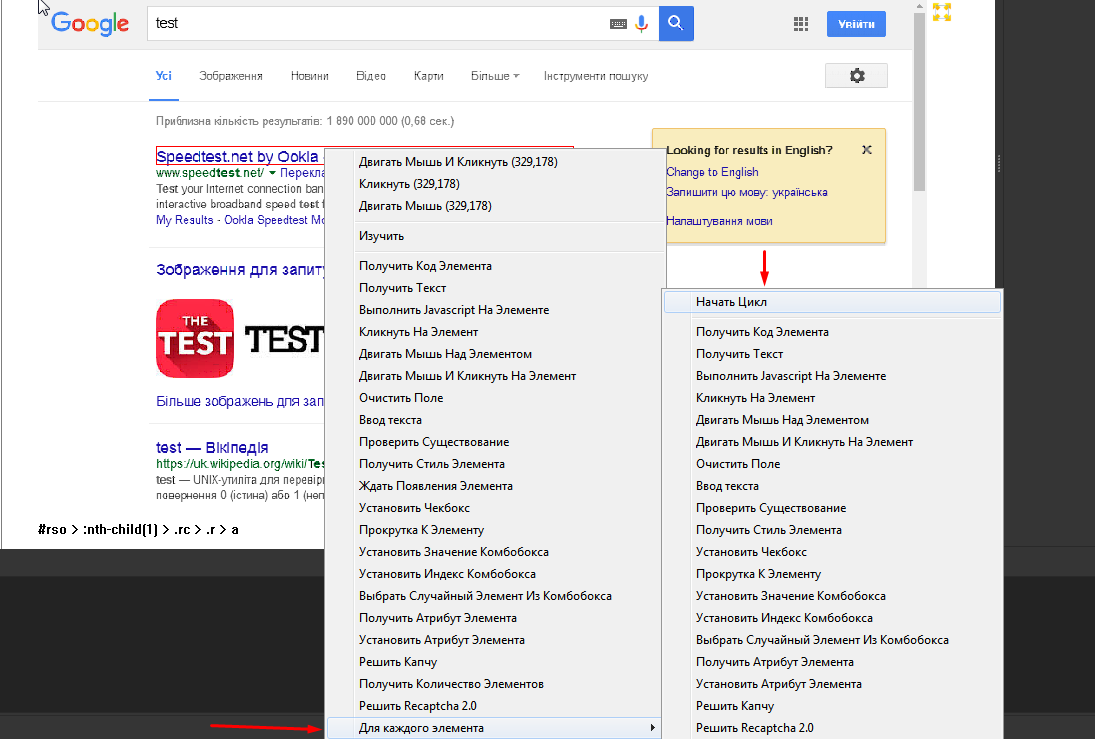Click the red THE TEST image thumbnail
This screenshot has width=1095, height=739.
click(195, 340)
